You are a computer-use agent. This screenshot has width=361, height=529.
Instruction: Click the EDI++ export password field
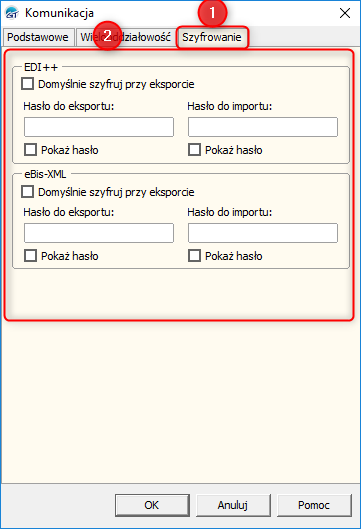tap(99, 127)
